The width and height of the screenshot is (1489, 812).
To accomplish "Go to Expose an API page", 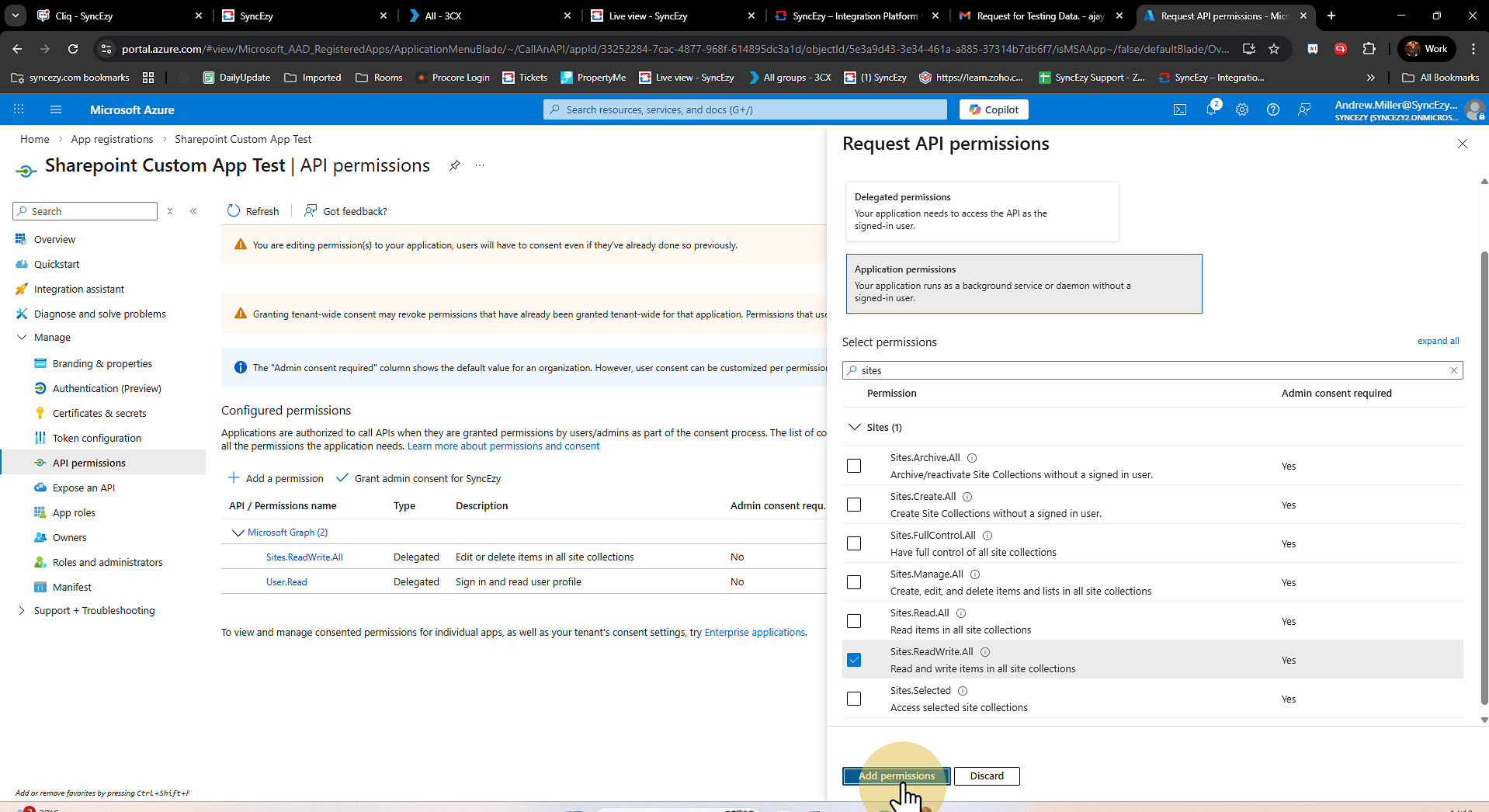I will click(x=84, y=488).
